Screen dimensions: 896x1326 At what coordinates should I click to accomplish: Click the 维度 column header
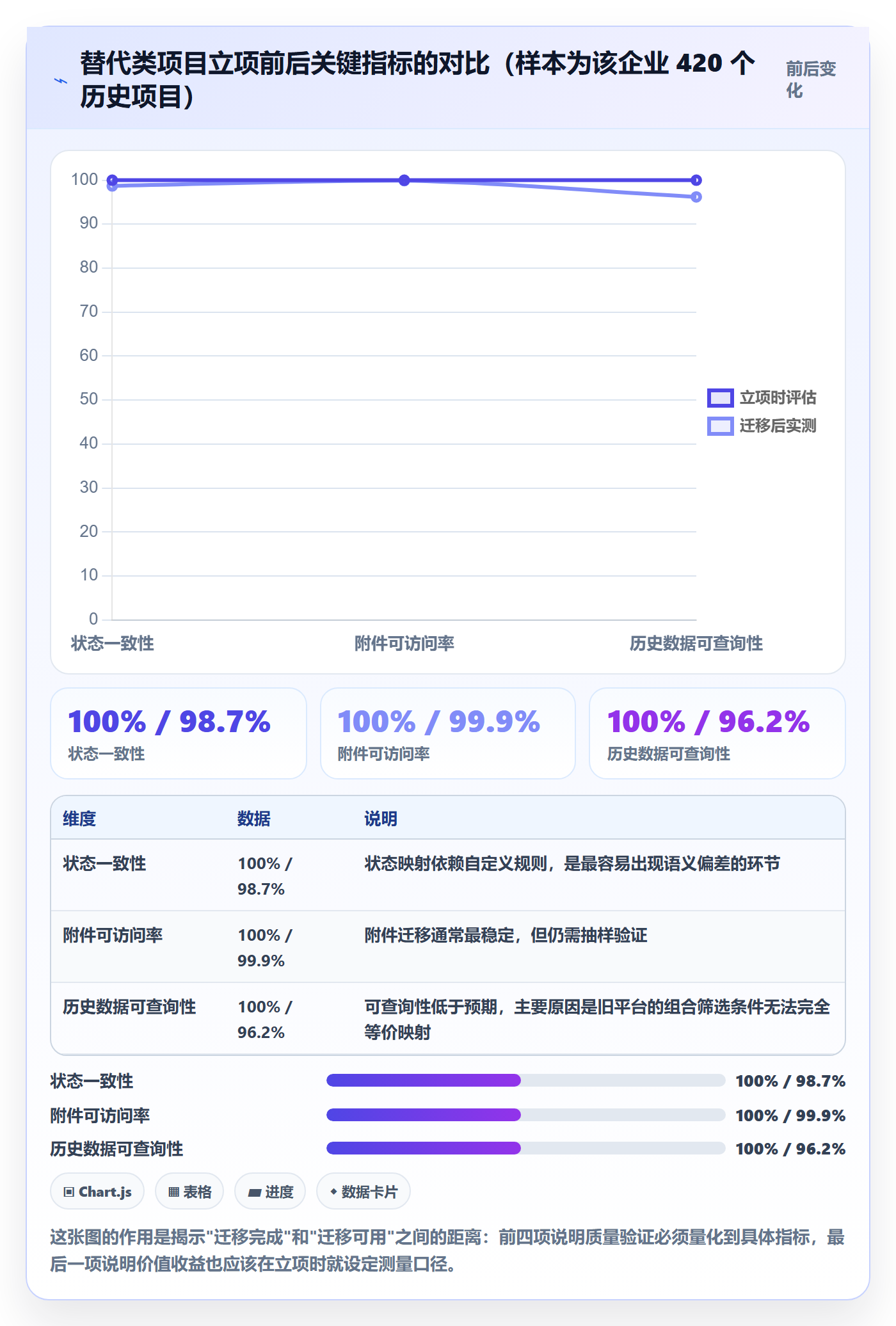coord(79,819)
